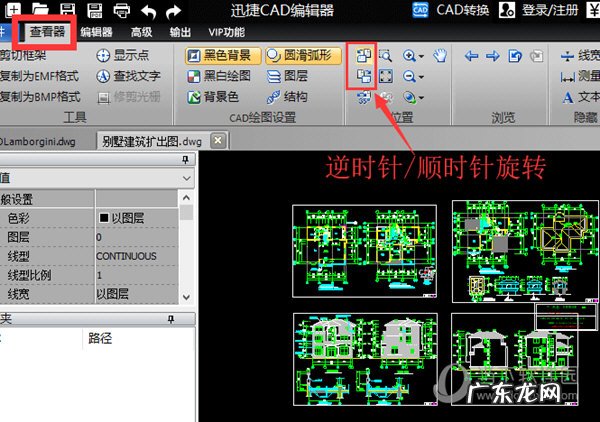The width and height of the screenshot is (600, 422).
Task: Click the top-left floor plan drawing sheet
Action: [x=364, y=251]
